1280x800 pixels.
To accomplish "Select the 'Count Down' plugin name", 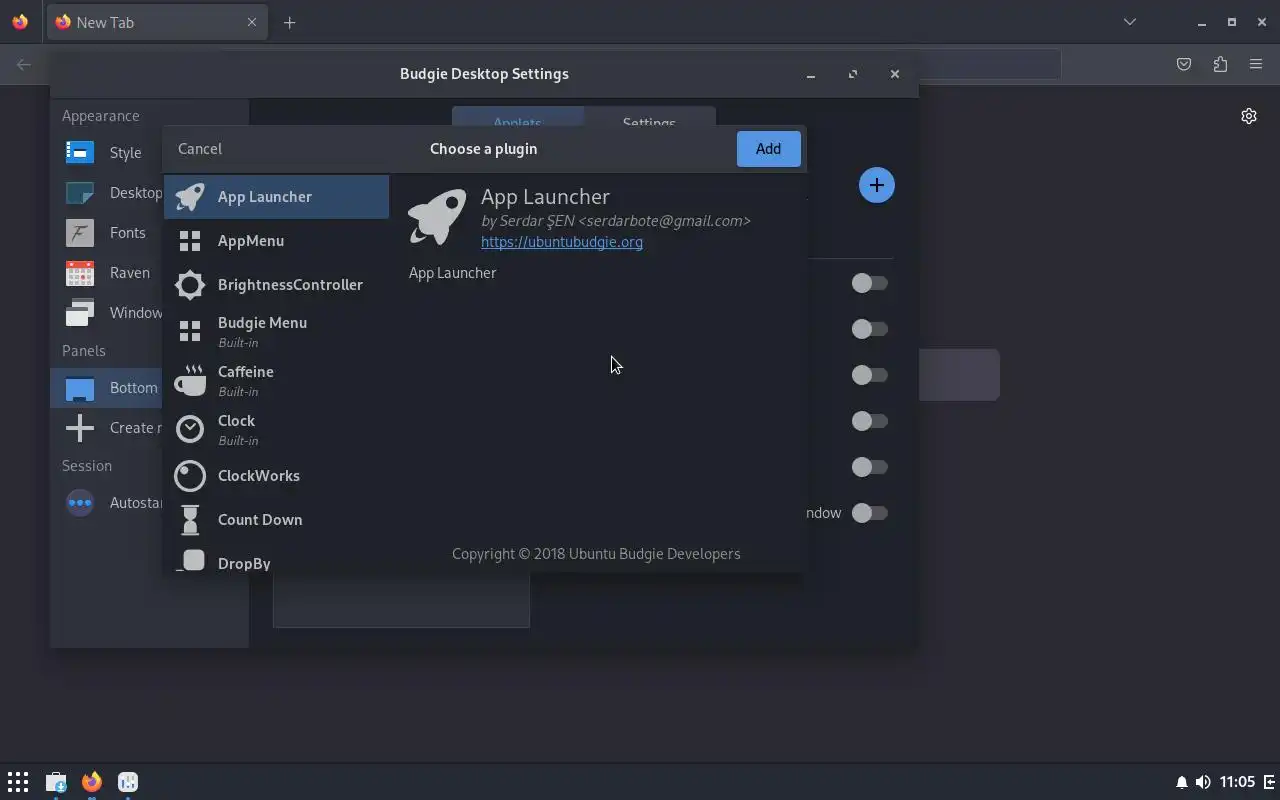I will [x=260, y=520].
